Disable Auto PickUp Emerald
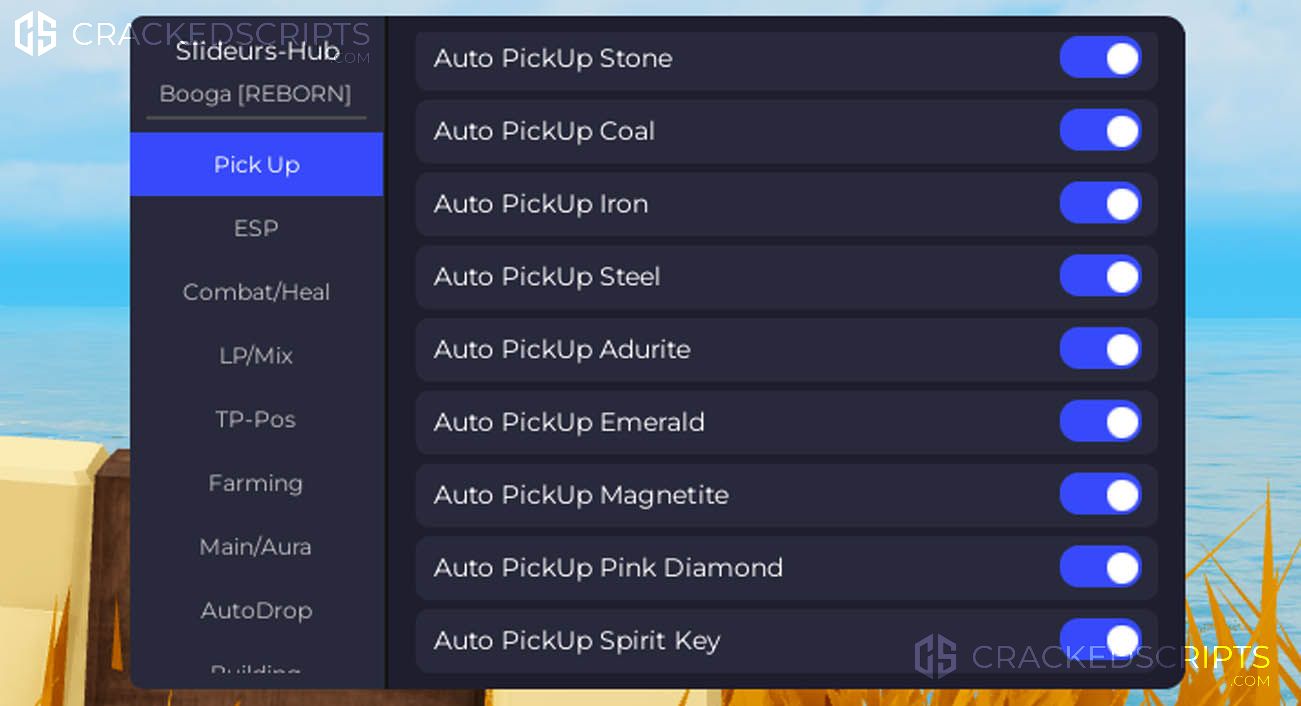This screenshot has height=706, width=1301. coord(1101,422)
